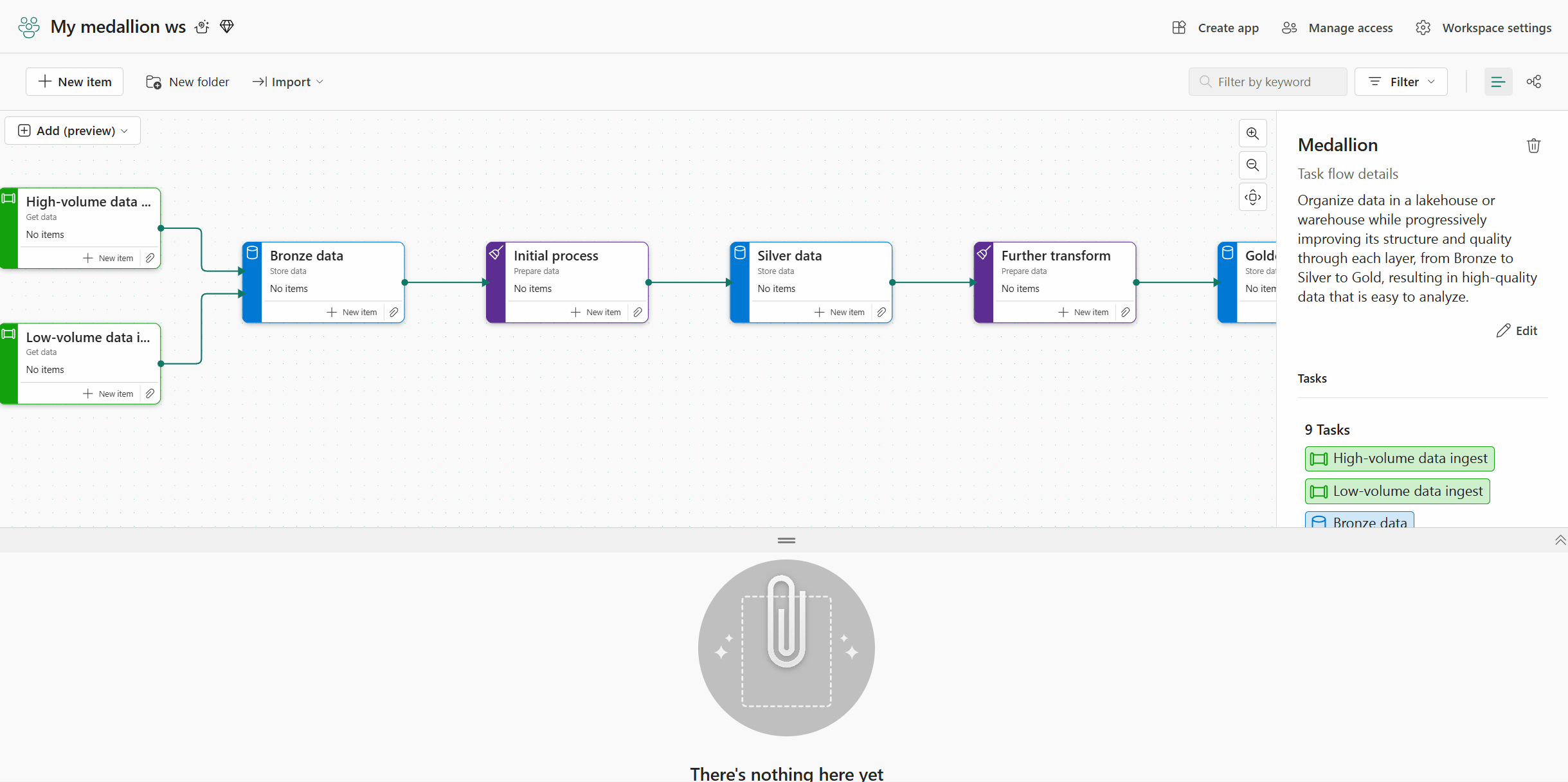Image resolution: width=1568 pixels, height=782 pixels.
Task: Open the Import dropdown menu
Action: pos(288,82)
